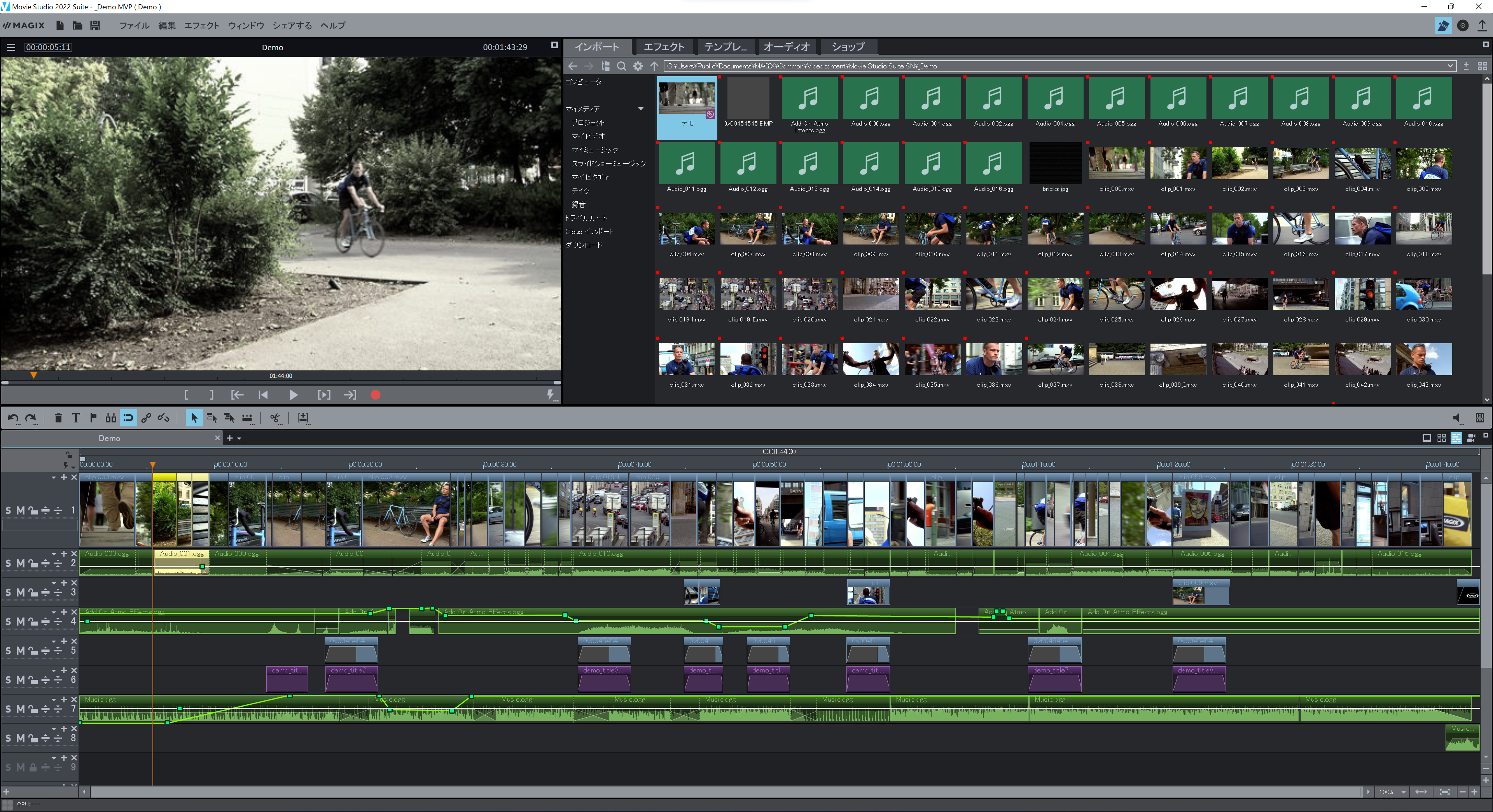Toggle the magnet snapping tool

[128, 418]
